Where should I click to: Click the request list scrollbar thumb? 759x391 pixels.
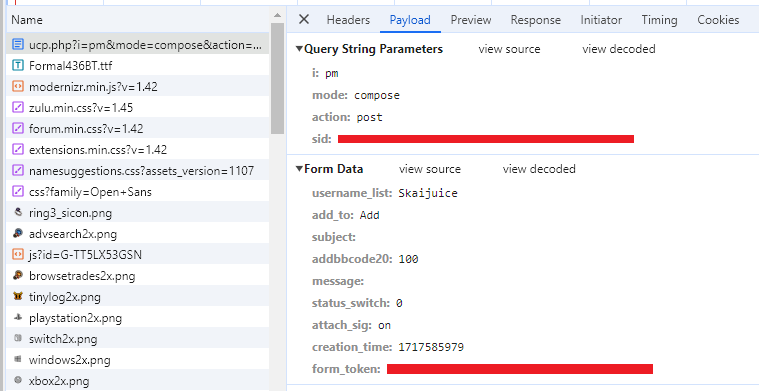[277, 77]
